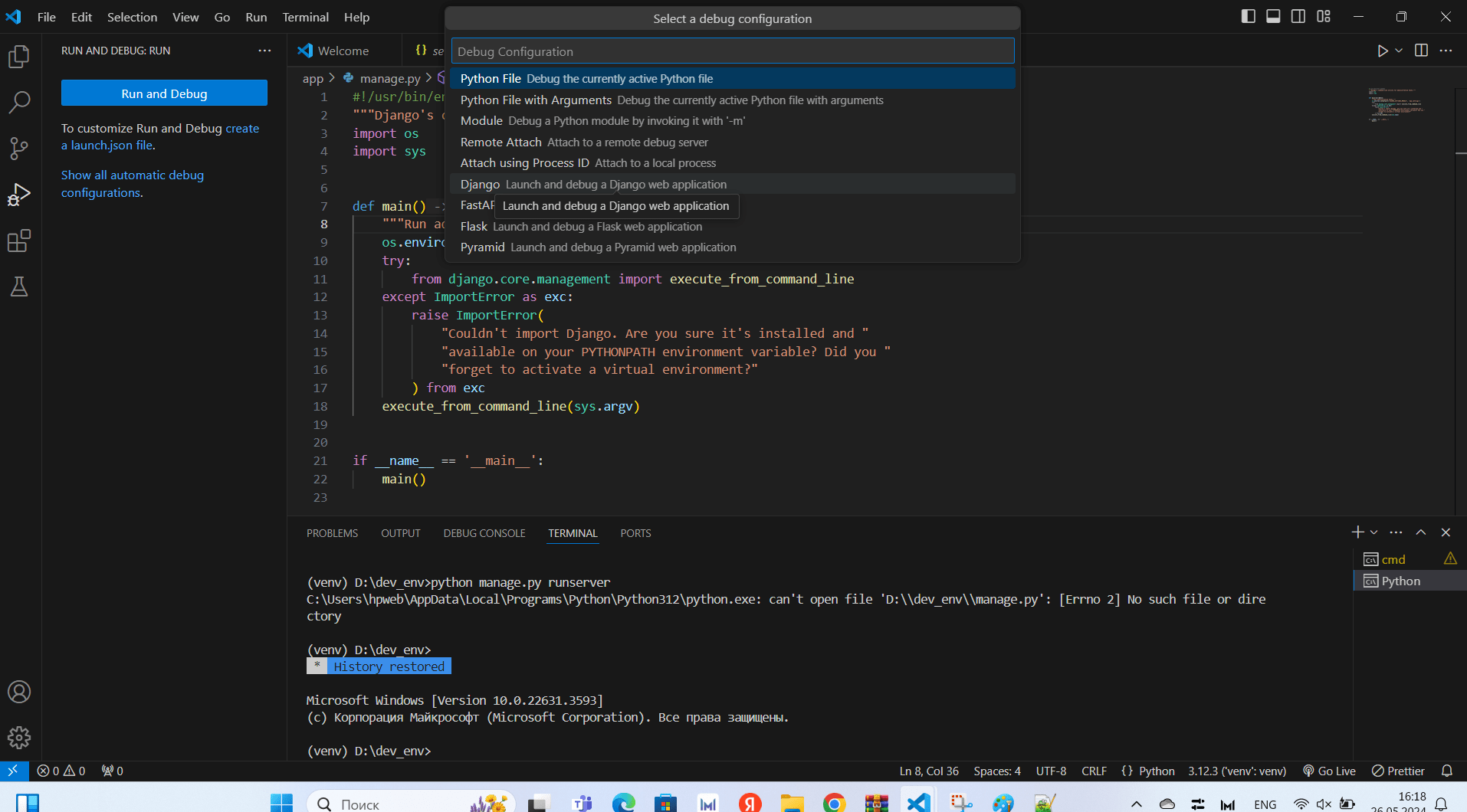The width and height of the screenshot is (1467, 812).
Task: Select Python interpreter 3.12.3 venv
Action: [1237, 771]
